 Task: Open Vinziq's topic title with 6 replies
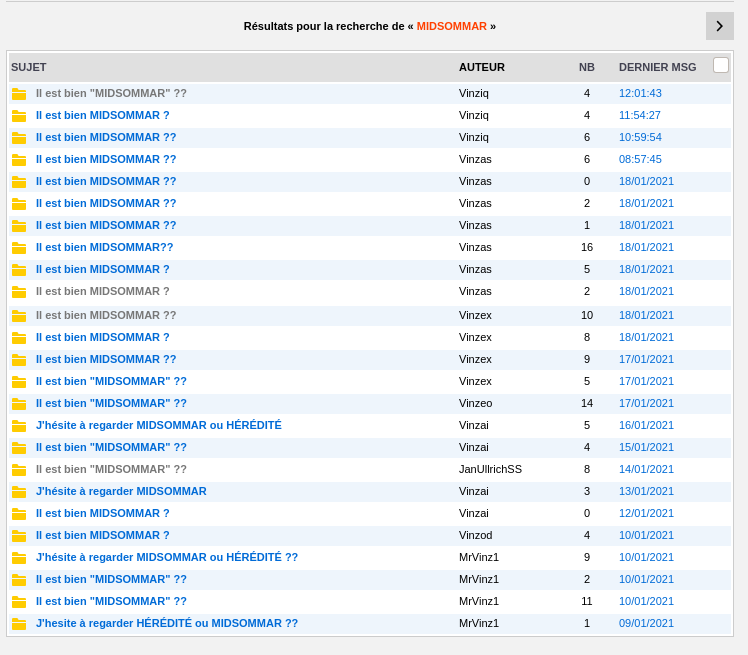coord(106,137)
